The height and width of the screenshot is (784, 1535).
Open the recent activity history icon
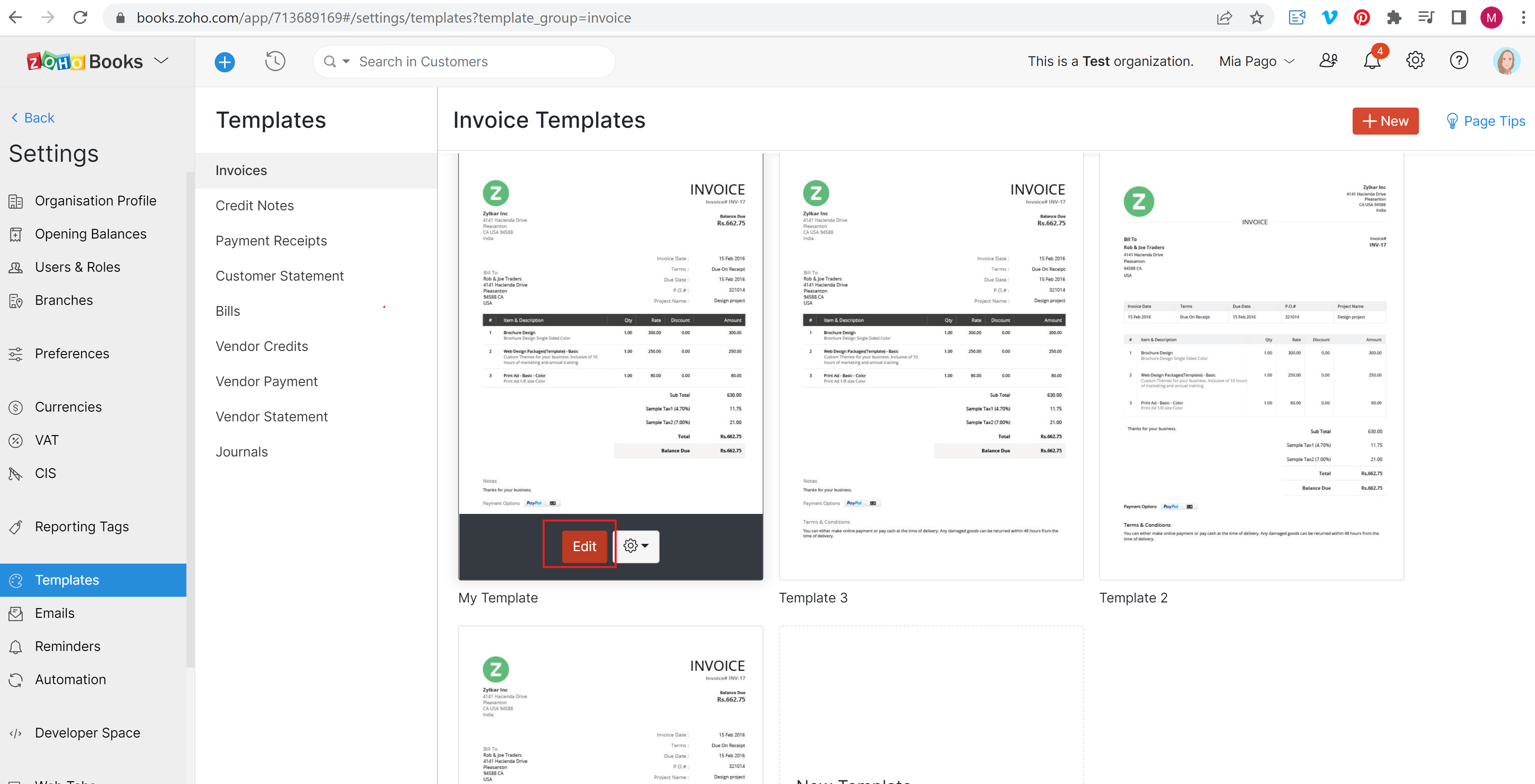click(275, 61)
